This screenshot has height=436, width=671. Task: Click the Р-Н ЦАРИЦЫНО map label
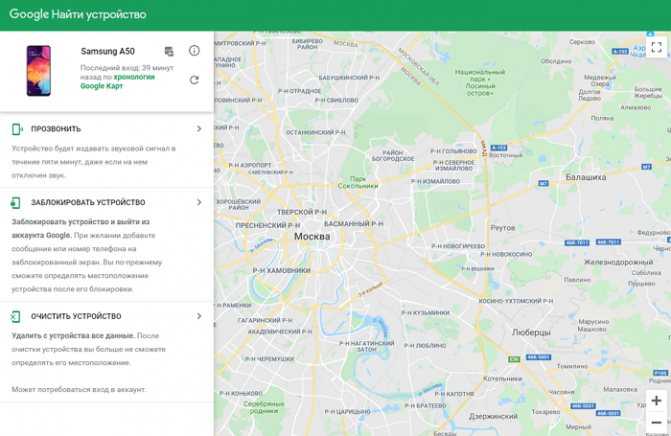coord(347,412)
